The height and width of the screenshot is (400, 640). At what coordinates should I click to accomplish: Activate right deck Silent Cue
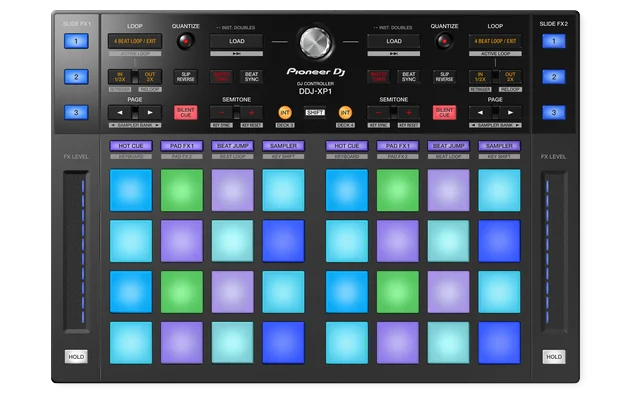[x=444, y=113]
